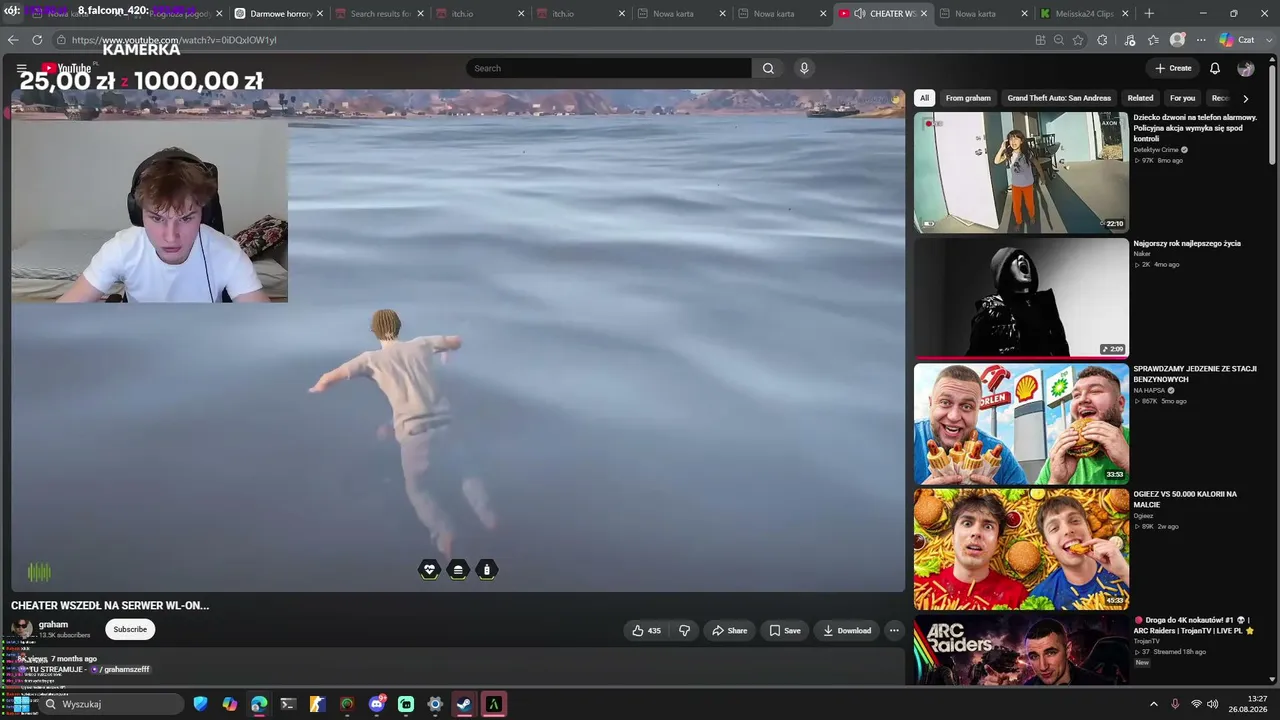The image size is (1280, 720).
Task: Open the graham channel avatar
Action: tap(21, 628)
